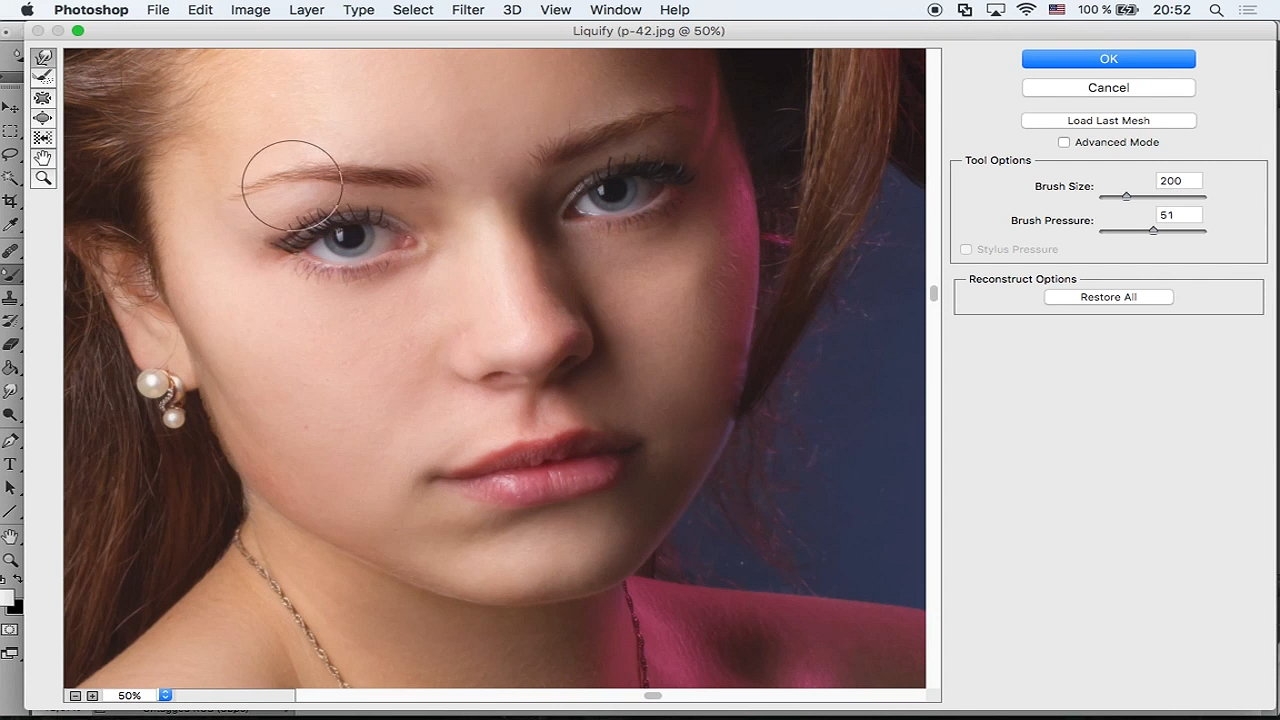Viewport: 1280px width, 720px height.
Task: Open the Layer menu
Action: tap(306, 10)
